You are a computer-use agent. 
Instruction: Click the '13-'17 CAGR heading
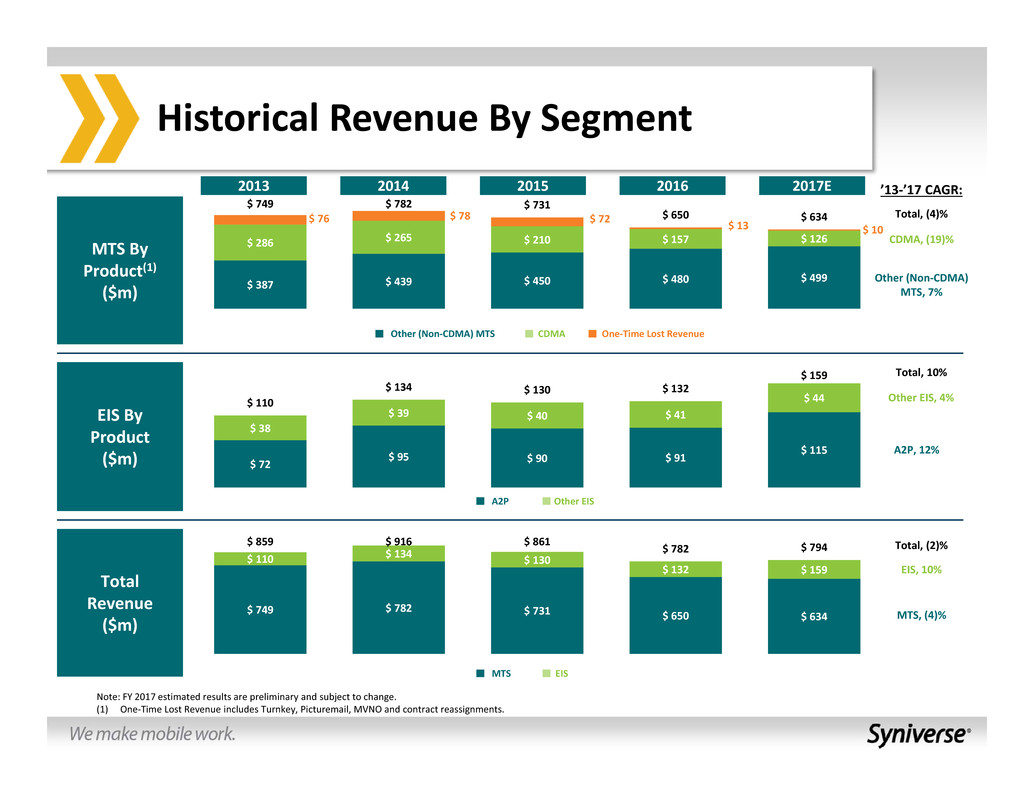921,190
